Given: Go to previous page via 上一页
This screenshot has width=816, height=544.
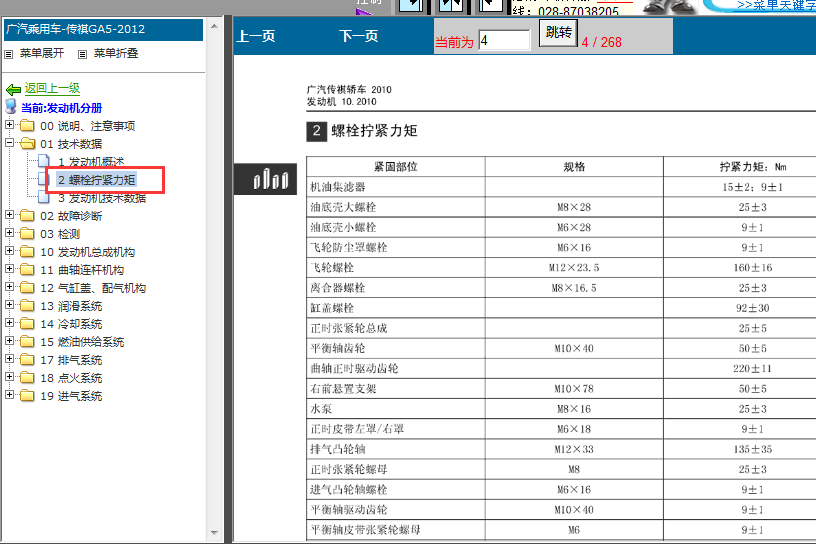Looking at the screenshot, I should [x=256, y=36].
